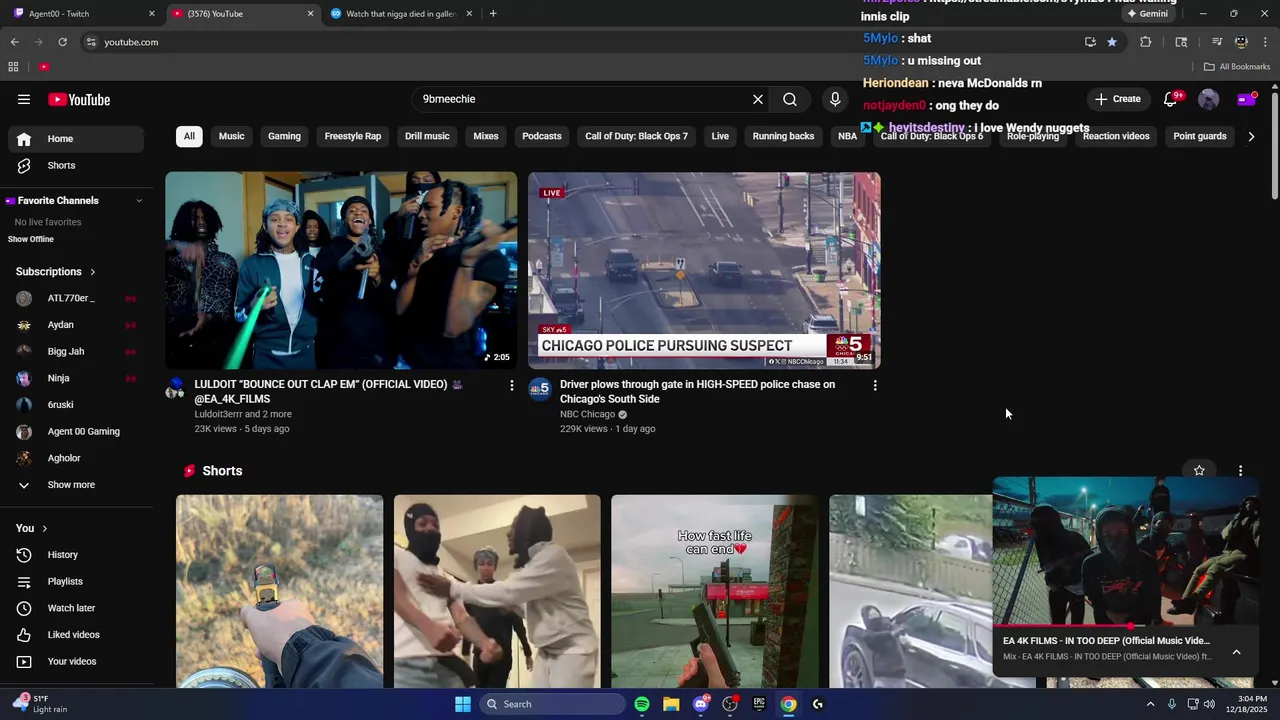Open the Shorts shelf three-dot menu
This screenshot has width=1280, height=720.
click(1240, 470)
